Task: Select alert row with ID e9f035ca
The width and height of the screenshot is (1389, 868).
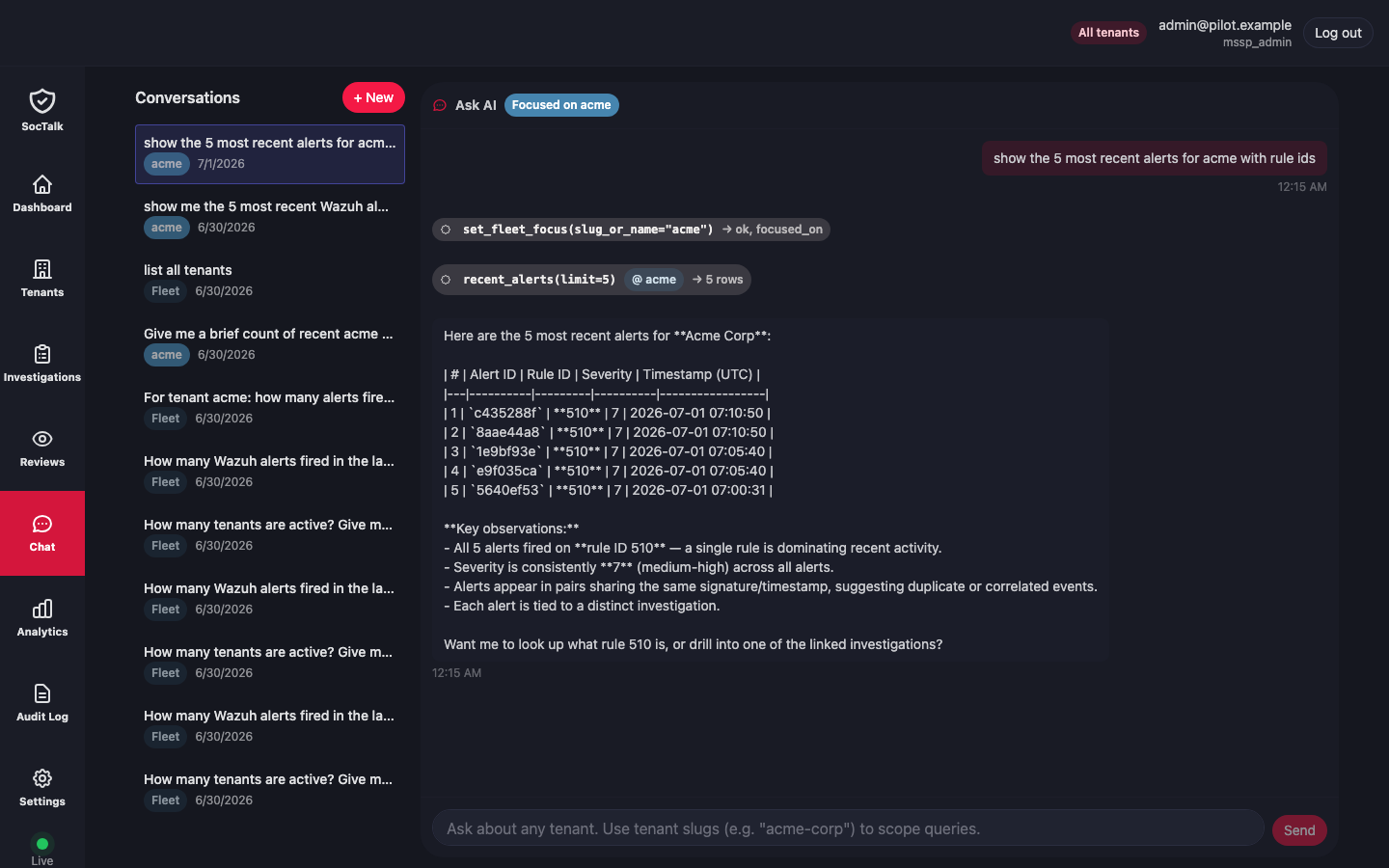Action: (x=609, y=471)
